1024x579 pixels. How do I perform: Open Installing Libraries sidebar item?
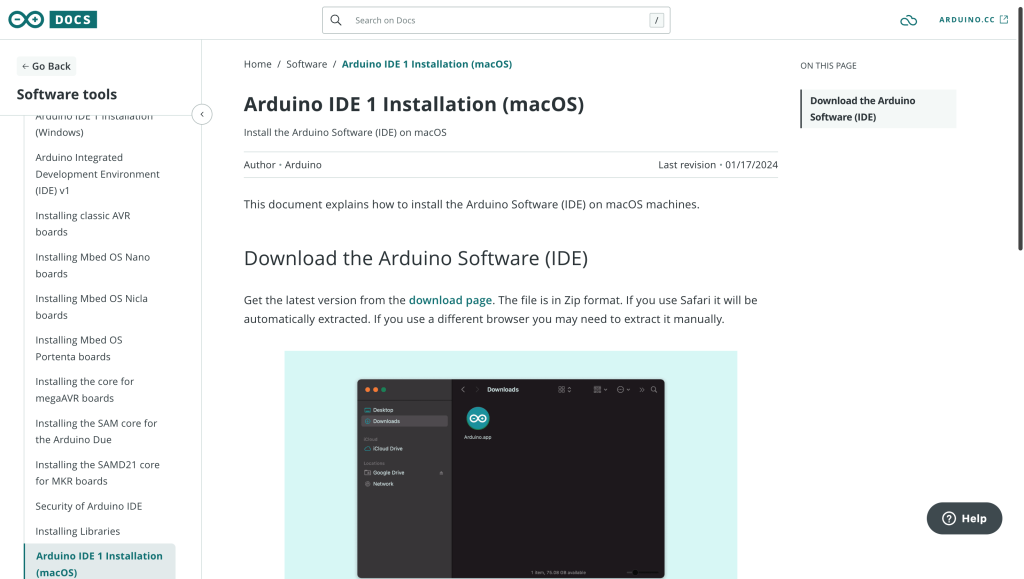coord(78,531)
